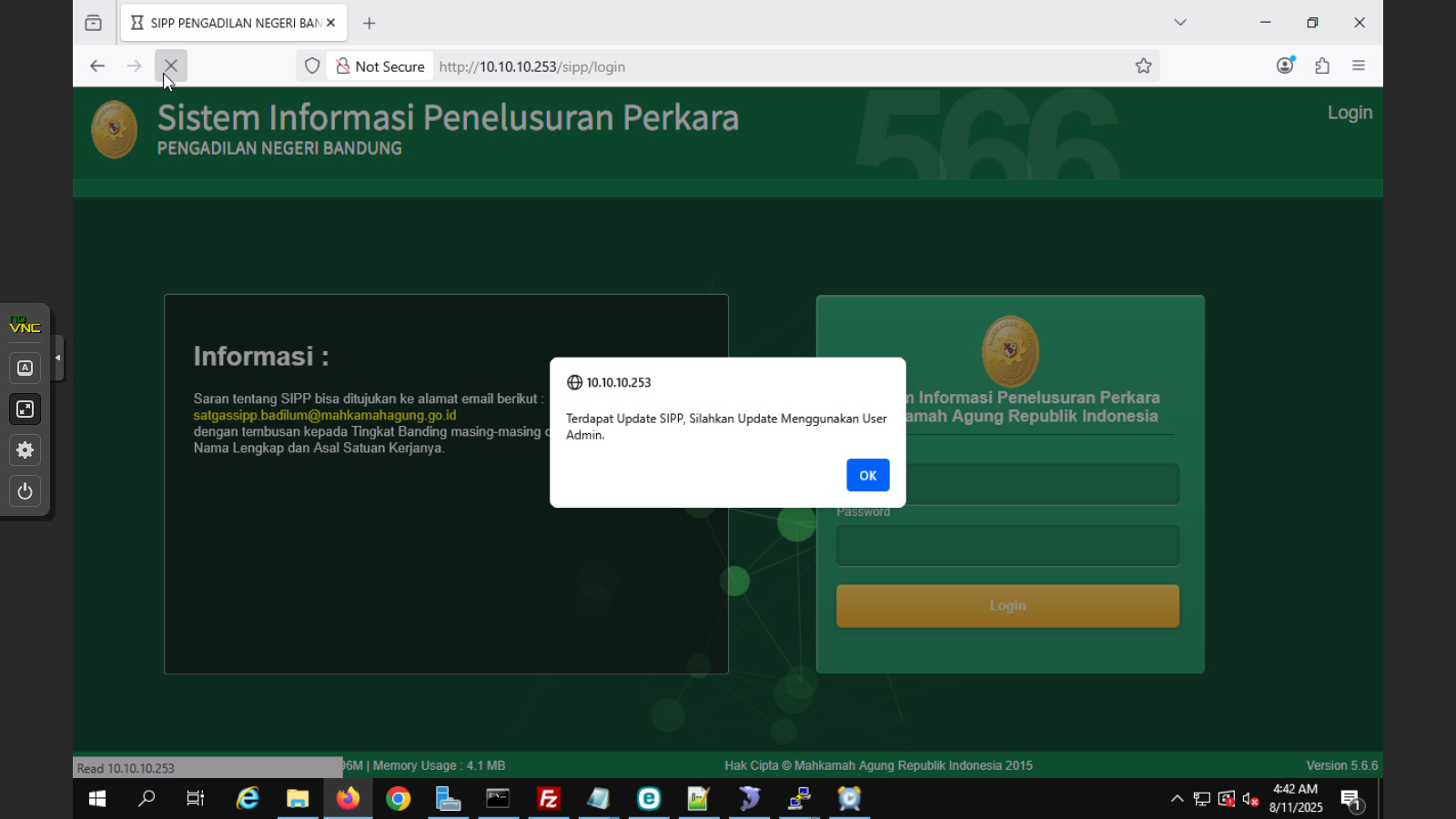Click the VNC disconnect power button

(25, 491)
